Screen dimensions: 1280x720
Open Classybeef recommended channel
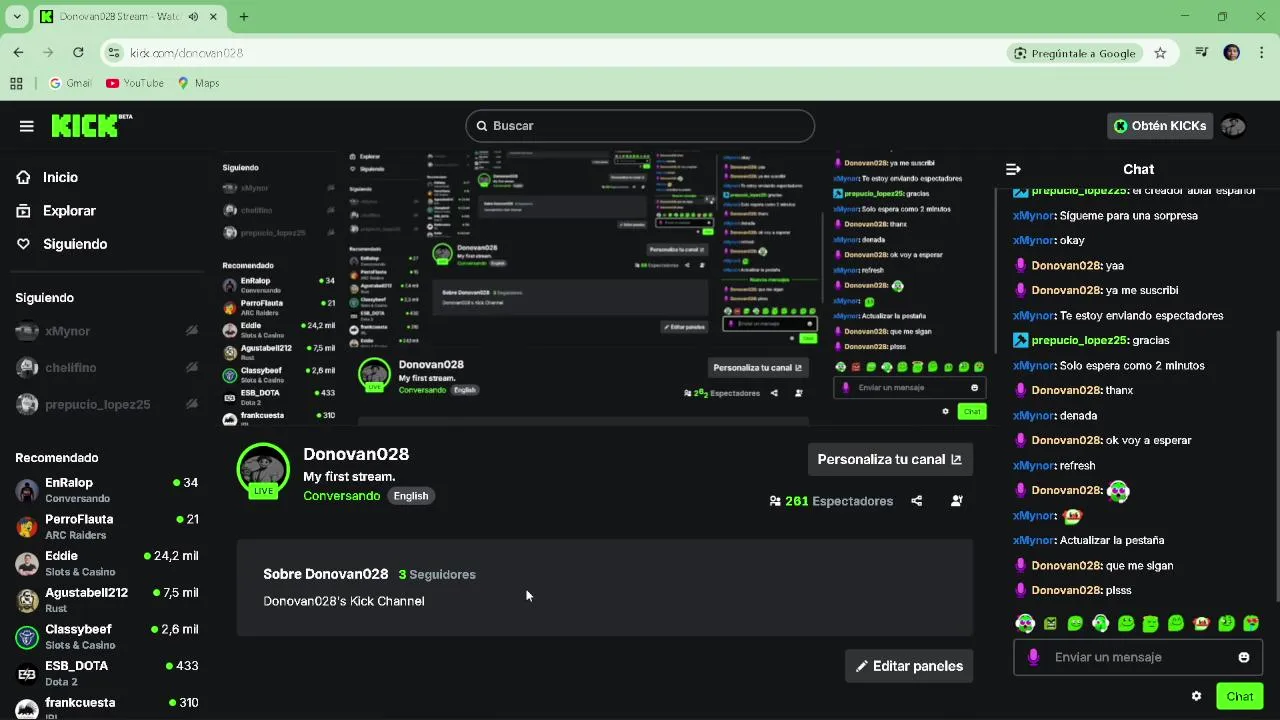coord(107,637)
